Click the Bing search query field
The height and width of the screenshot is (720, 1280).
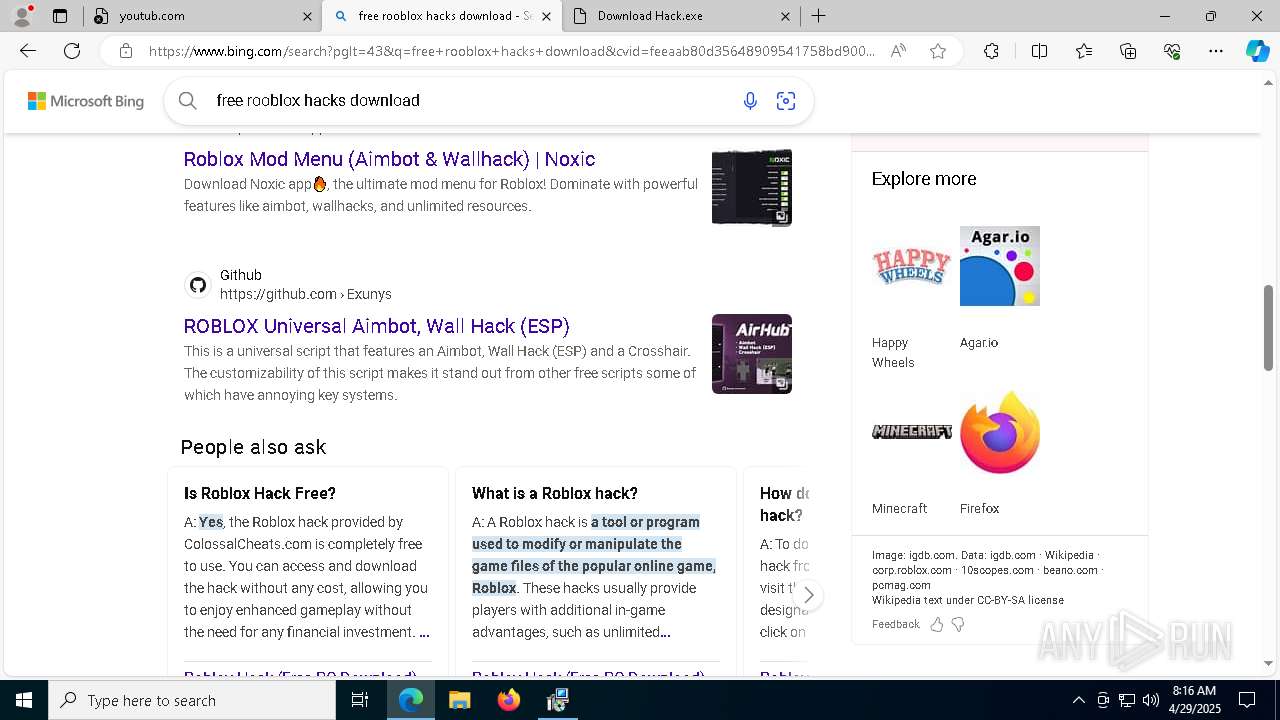point(470,100)
